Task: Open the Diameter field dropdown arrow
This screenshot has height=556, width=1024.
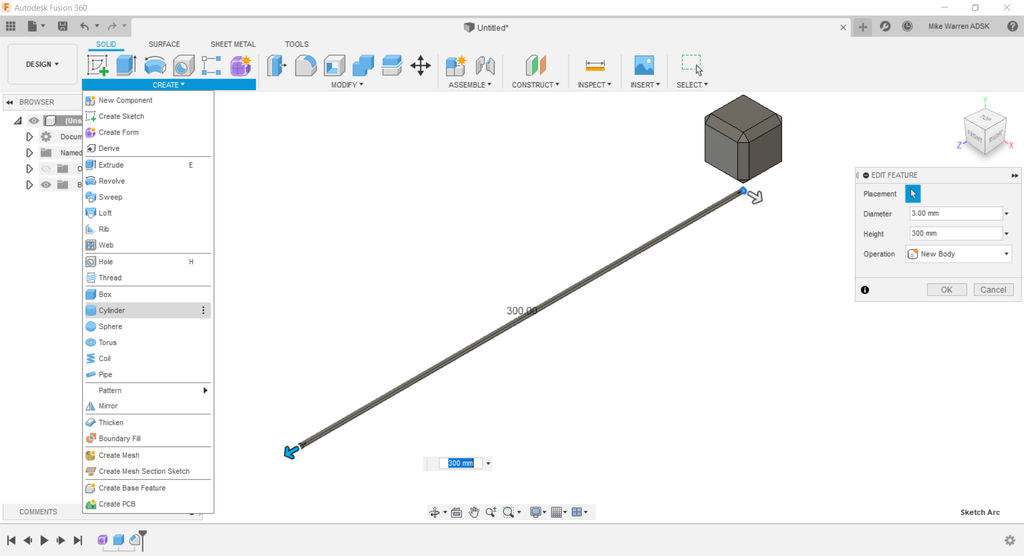Action: point(1006,214)
